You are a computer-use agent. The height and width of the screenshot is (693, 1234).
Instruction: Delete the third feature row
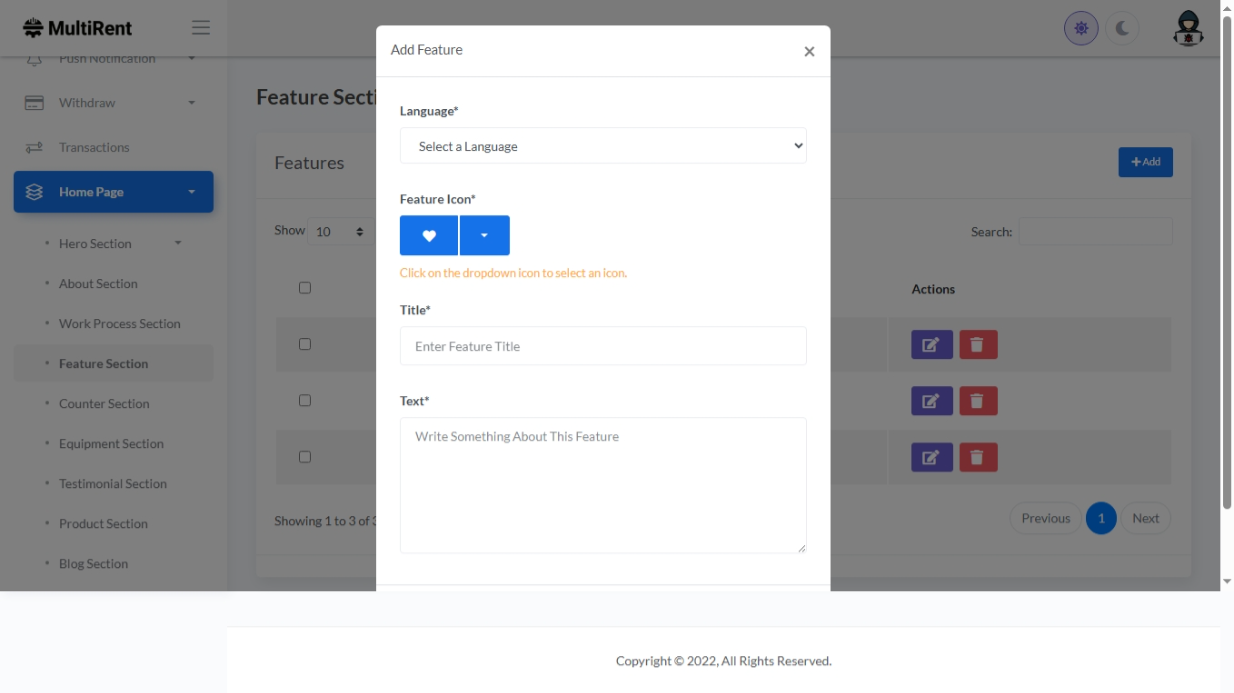coord(978,458)
